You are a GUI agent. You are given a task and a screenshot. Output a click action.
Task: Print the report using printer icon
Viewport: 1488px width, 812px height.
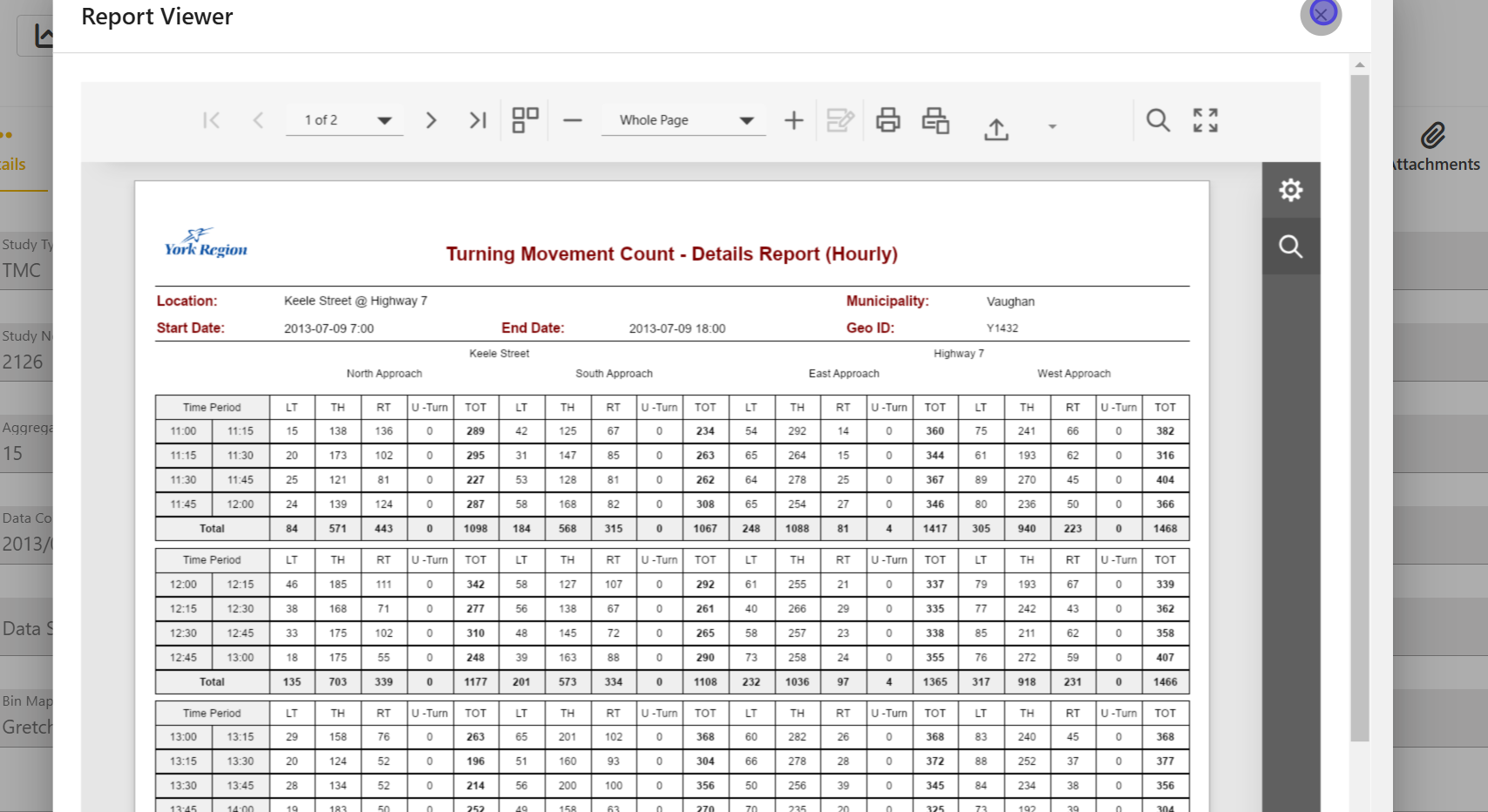(887, 120)
